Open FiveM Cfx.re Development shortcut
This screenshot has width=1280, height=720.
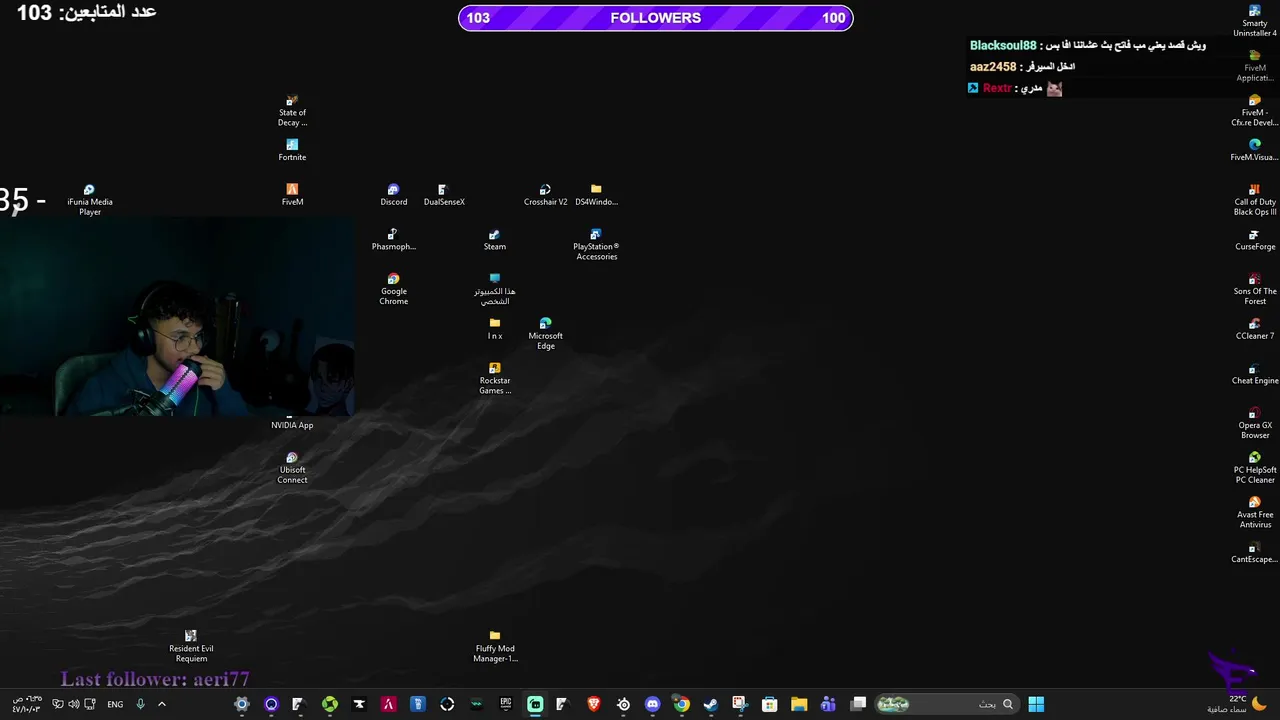tap(1255, 110)
